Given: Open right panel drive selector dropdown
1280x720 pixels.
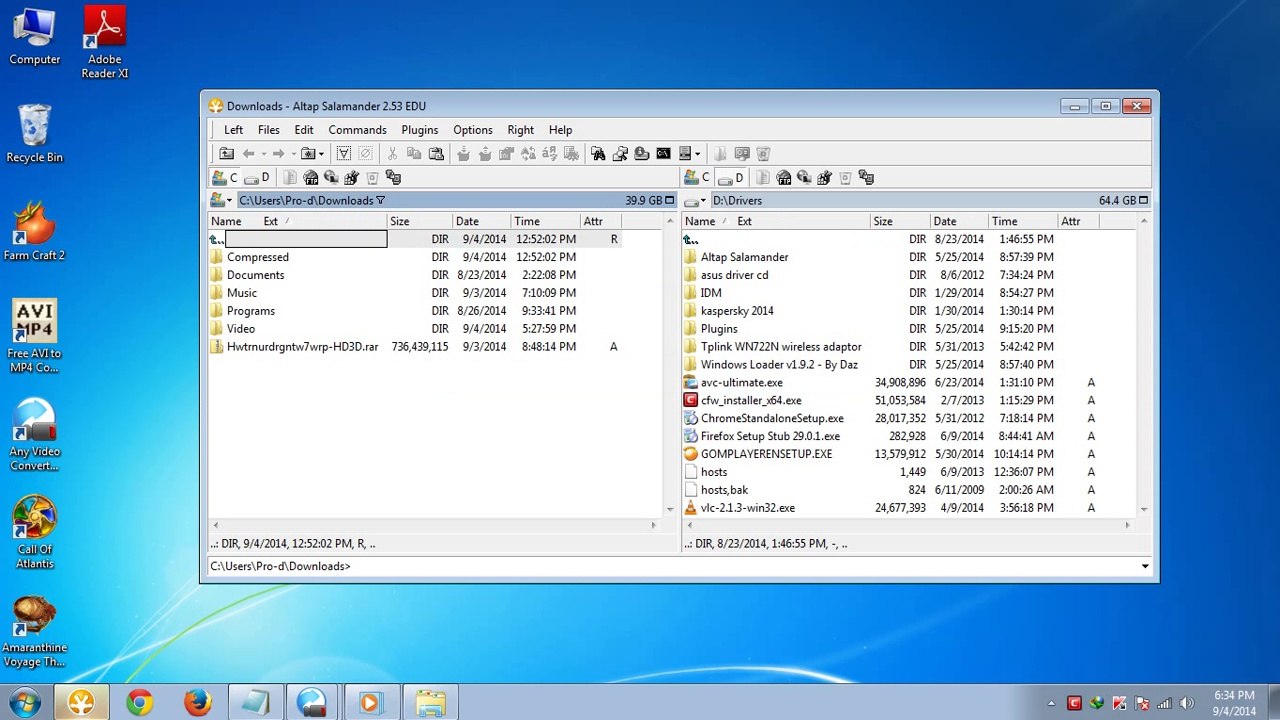Looking at the screenshot, I should tap(695, 201).
